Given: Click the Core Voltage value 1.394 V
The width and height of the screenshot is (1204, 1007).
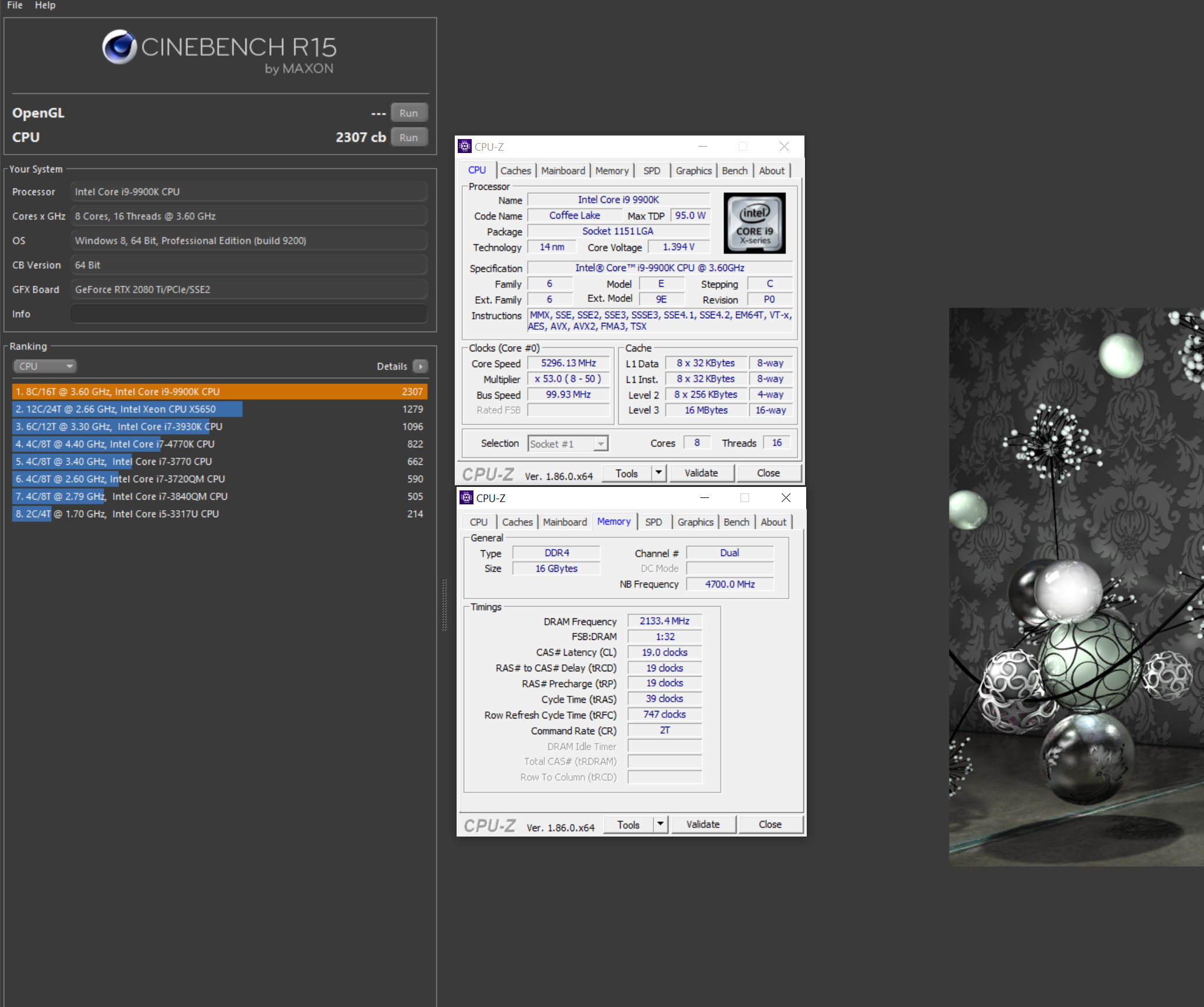Looking at the screenshot, I should pyautogui.click(x=679, y=247).
